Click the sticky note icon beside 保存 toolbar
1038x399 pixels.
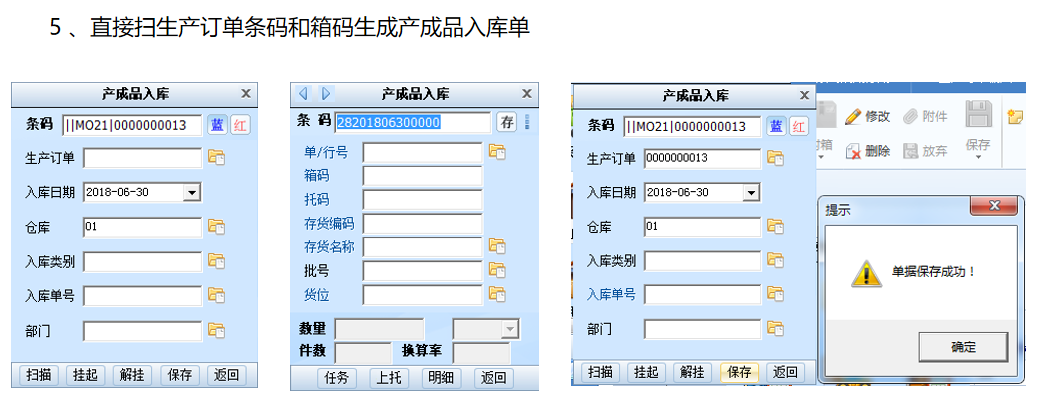(1015, 117)
